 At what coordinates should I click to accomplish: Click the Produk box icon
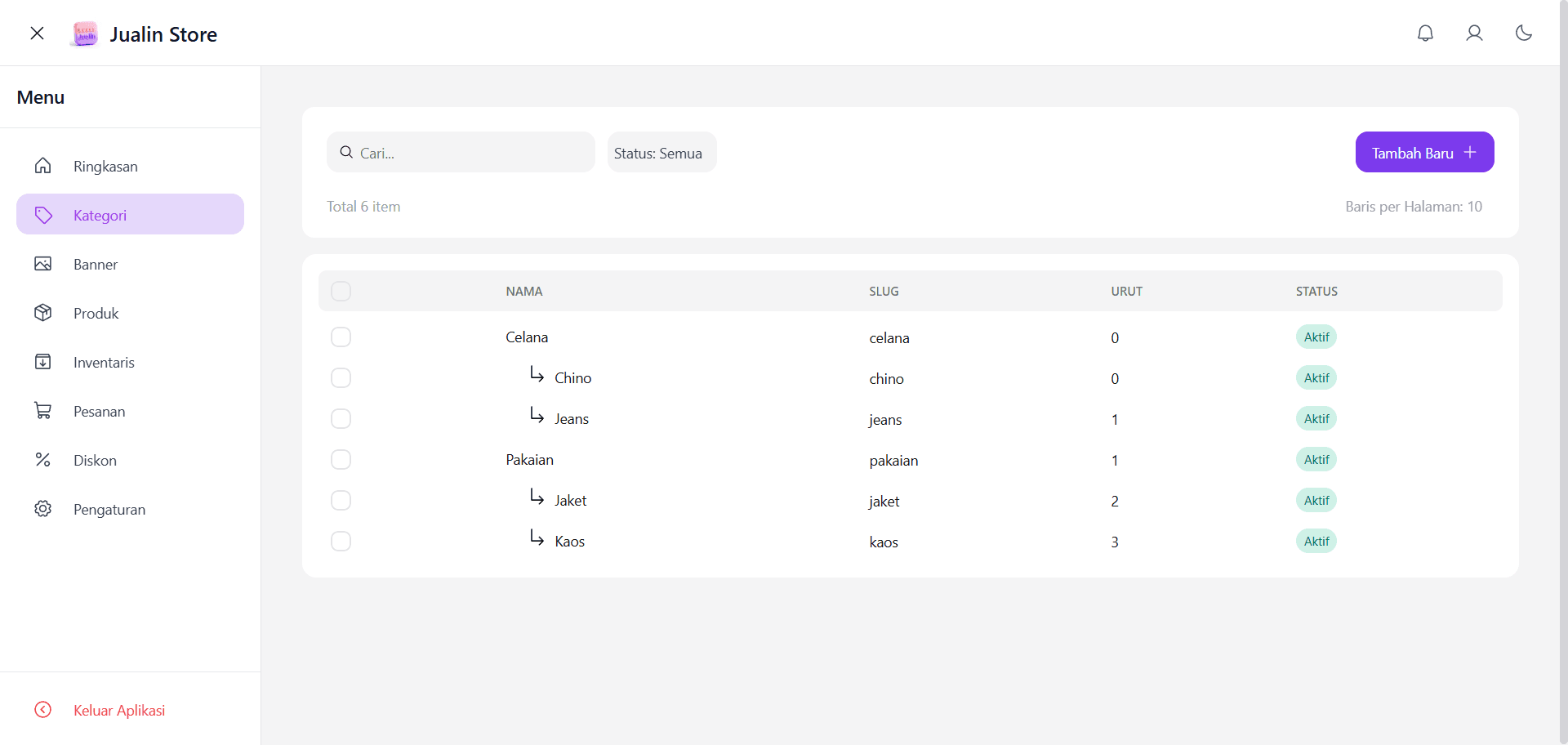[x=43, y=312]
